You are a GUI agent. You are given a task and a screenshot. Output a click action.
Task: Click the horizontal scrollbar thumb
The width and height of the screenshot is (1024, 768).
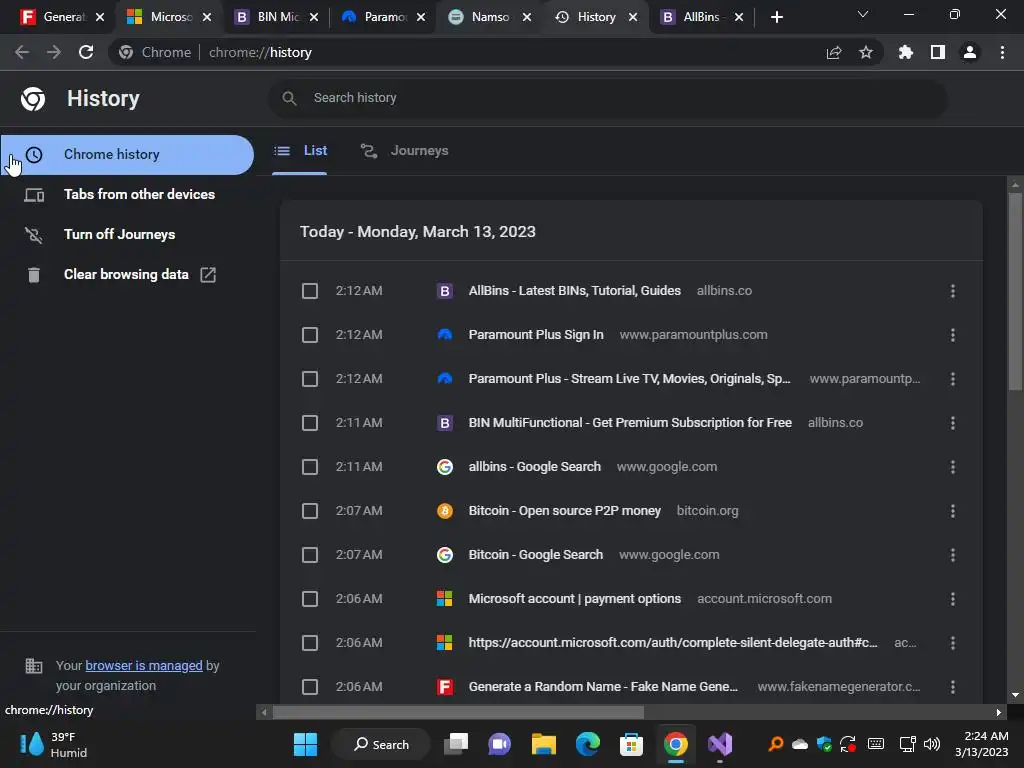[458, 712]
